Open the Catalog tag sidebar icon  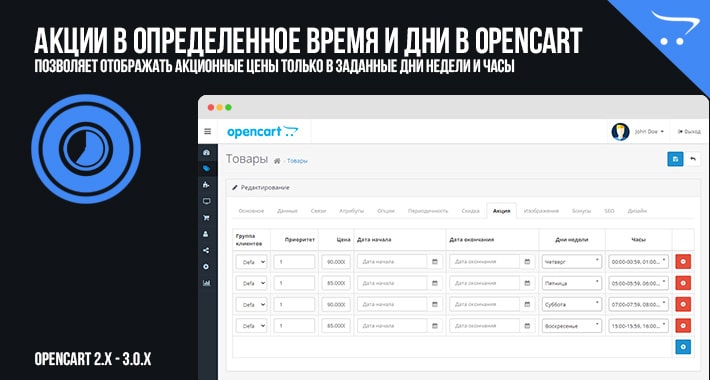[206, 168]
